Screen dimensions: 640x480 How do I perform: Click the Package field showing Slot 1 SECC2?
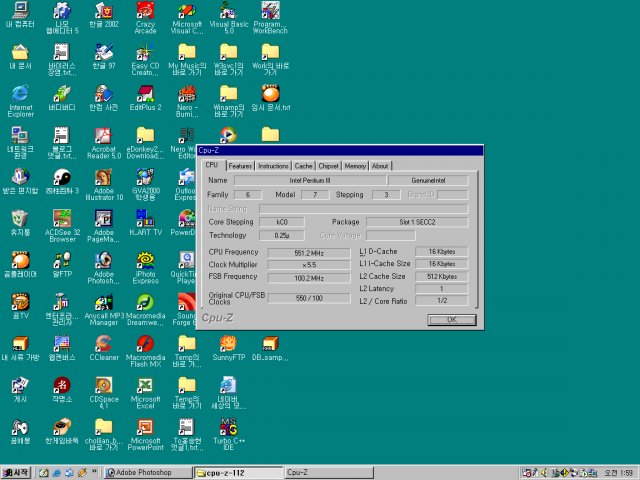417,222
